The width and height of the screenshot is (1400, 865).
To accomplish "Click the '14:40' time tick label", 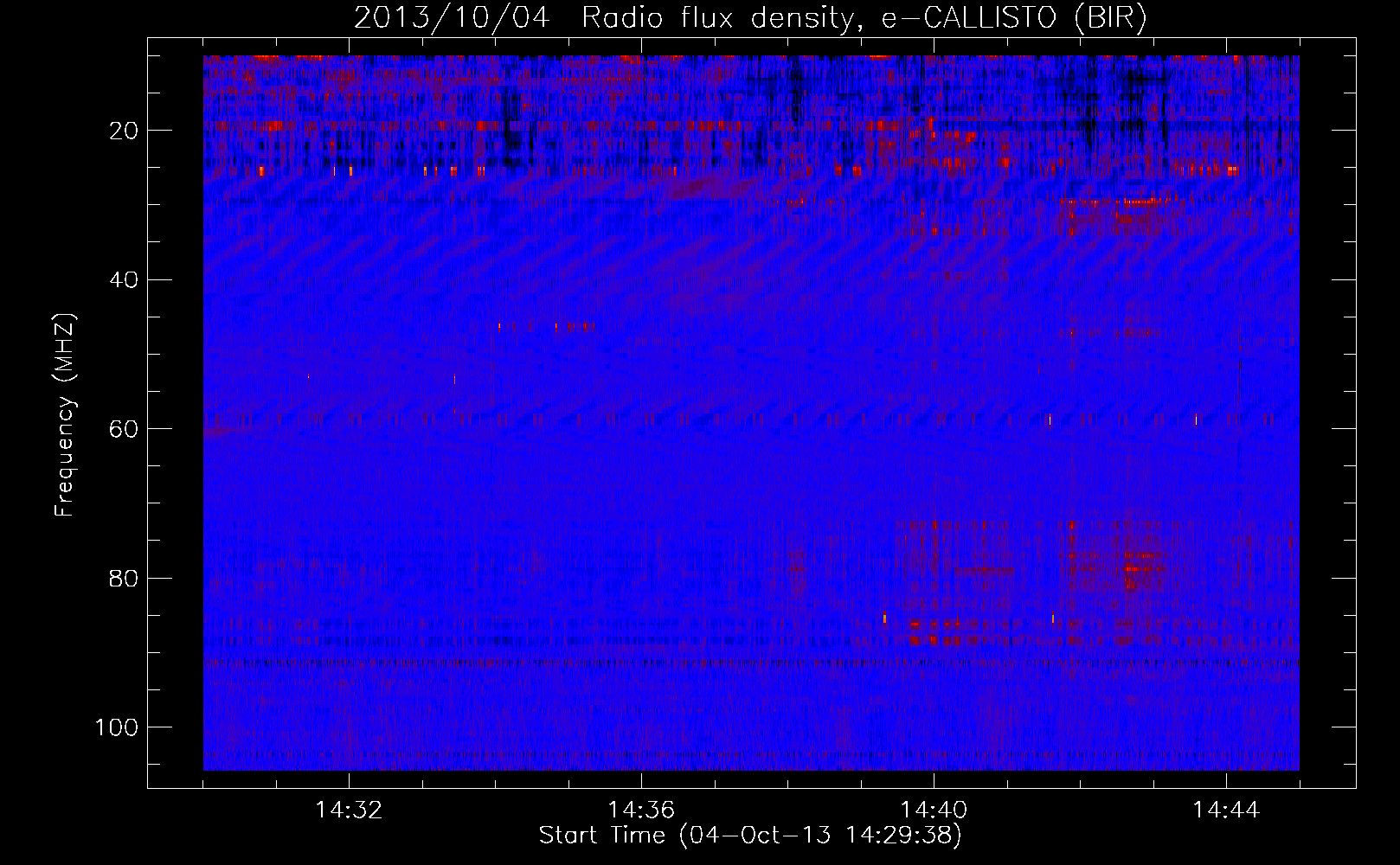I will coord(934,811).
